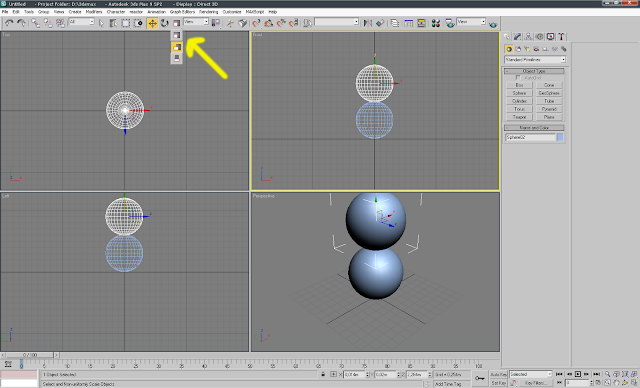Click the Box primitive button
This screenshot has width=640, height=388.
519,85
